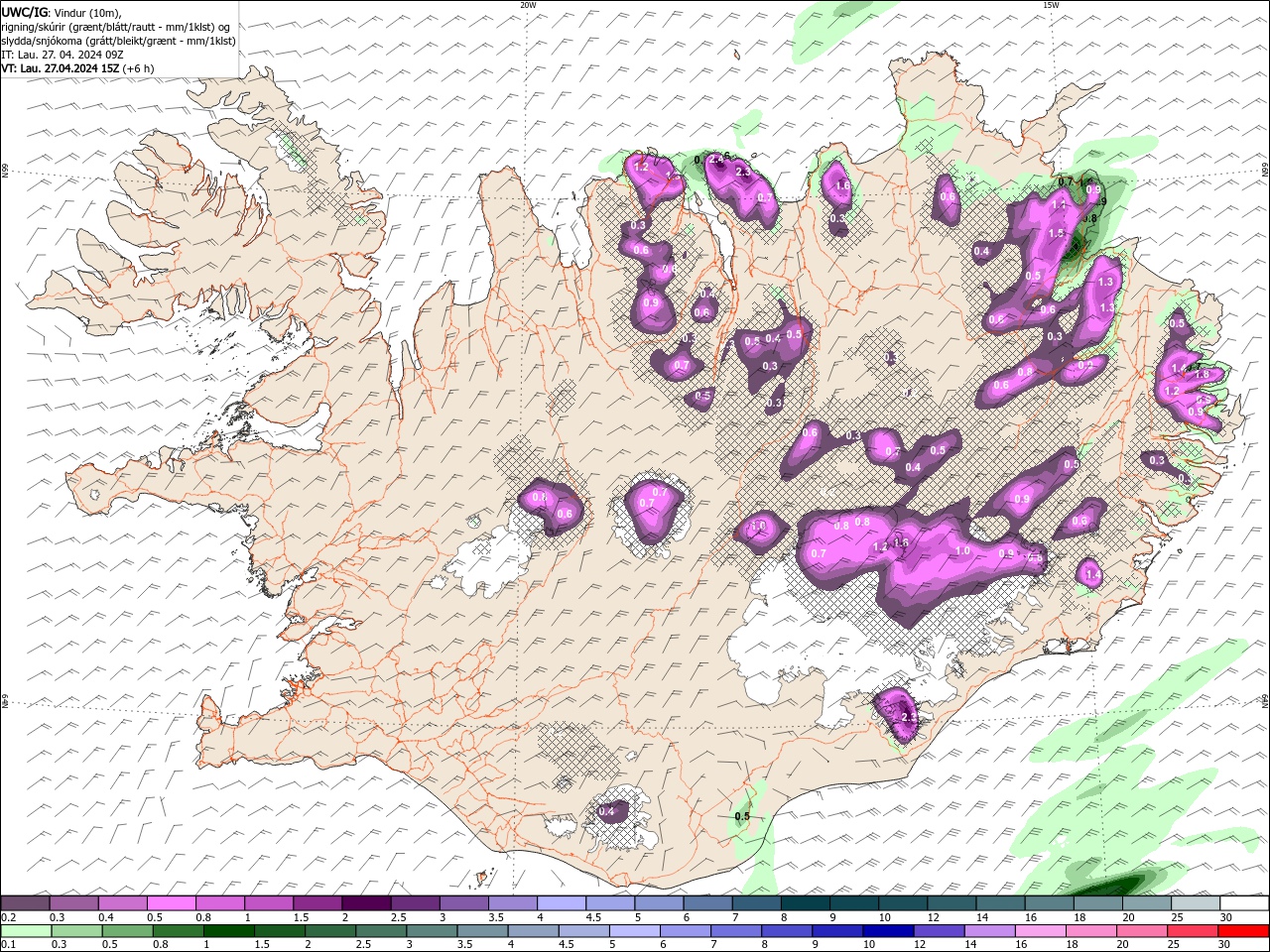Screen dimensions: 1270x952
Task: Pick the dark teal 8 swatch on snow scale
Action: 806,903
